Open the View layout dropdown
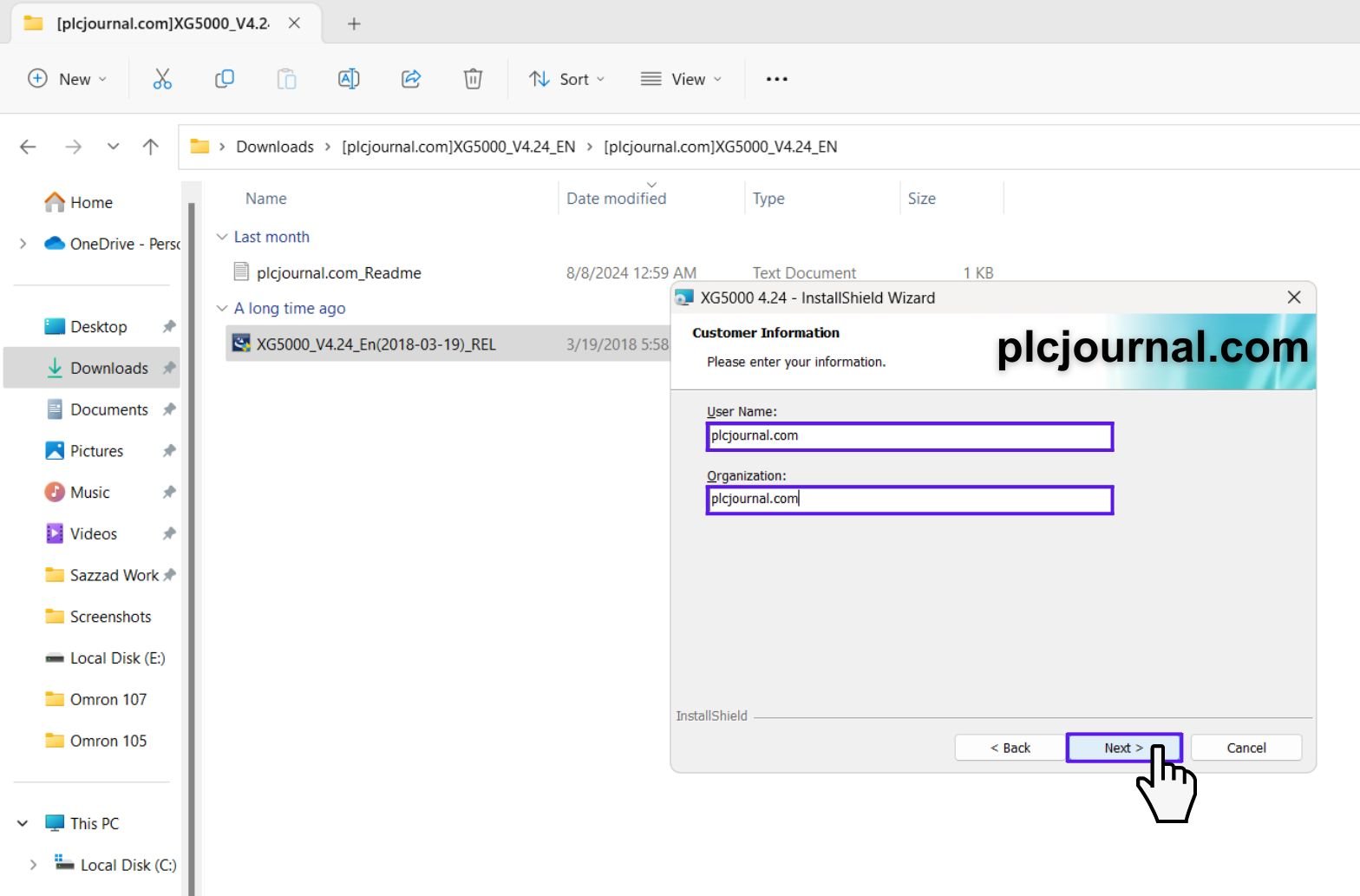Screen dimensions: 1360x896 pos(681,79)
